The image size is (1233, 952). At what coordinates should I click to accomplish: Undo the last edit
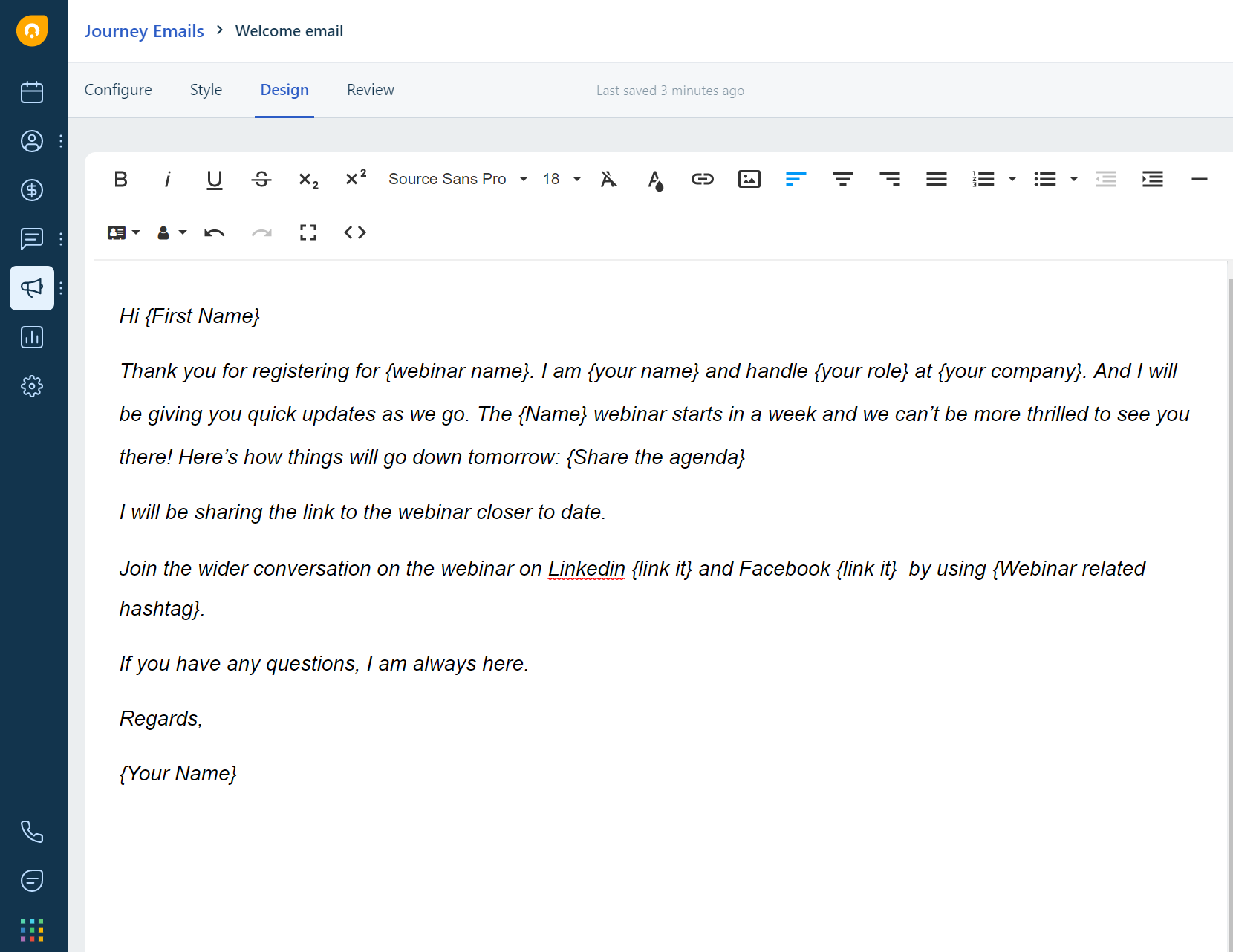coord(215,232)
